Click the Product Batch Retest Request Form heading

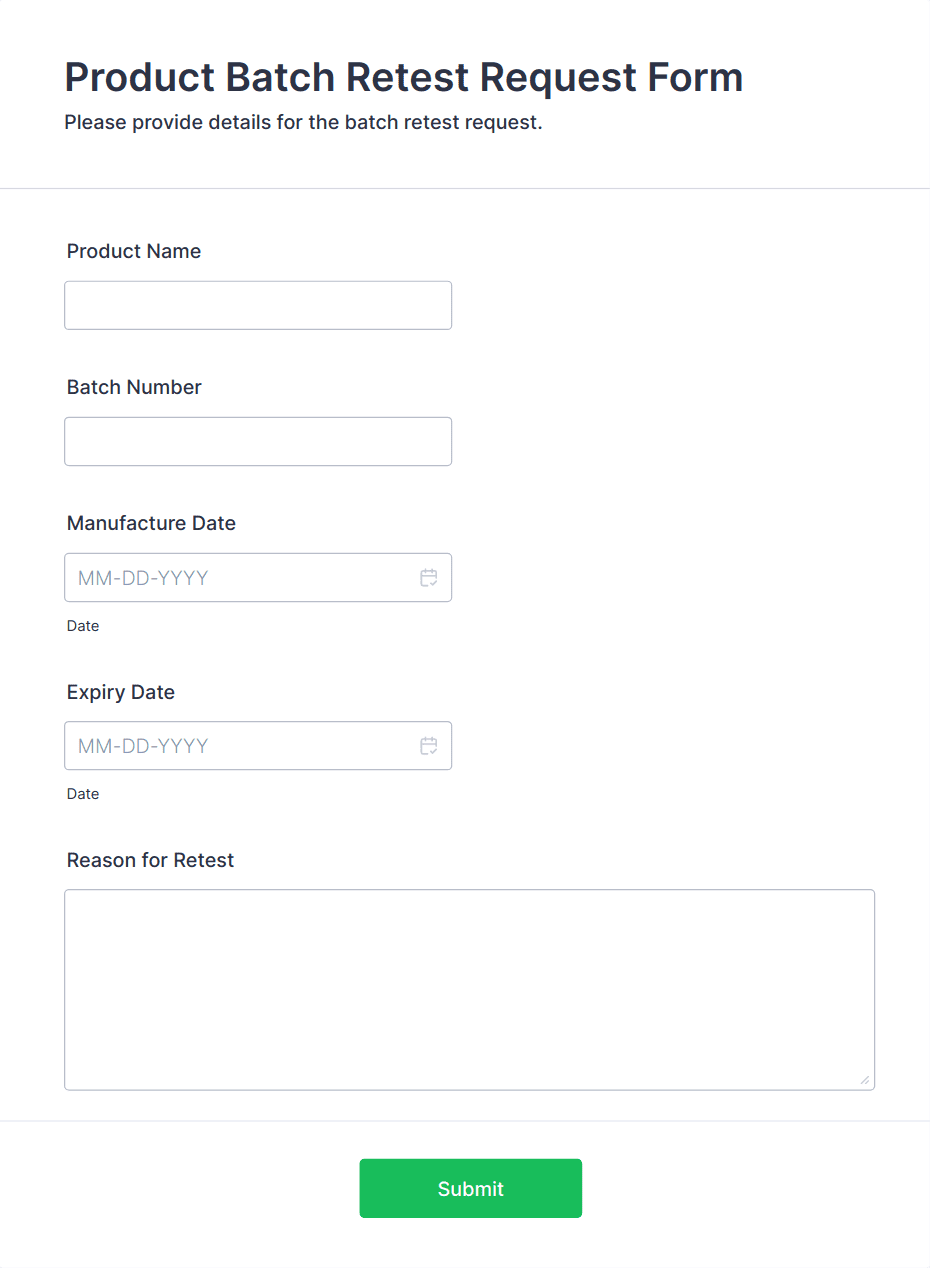403,77
